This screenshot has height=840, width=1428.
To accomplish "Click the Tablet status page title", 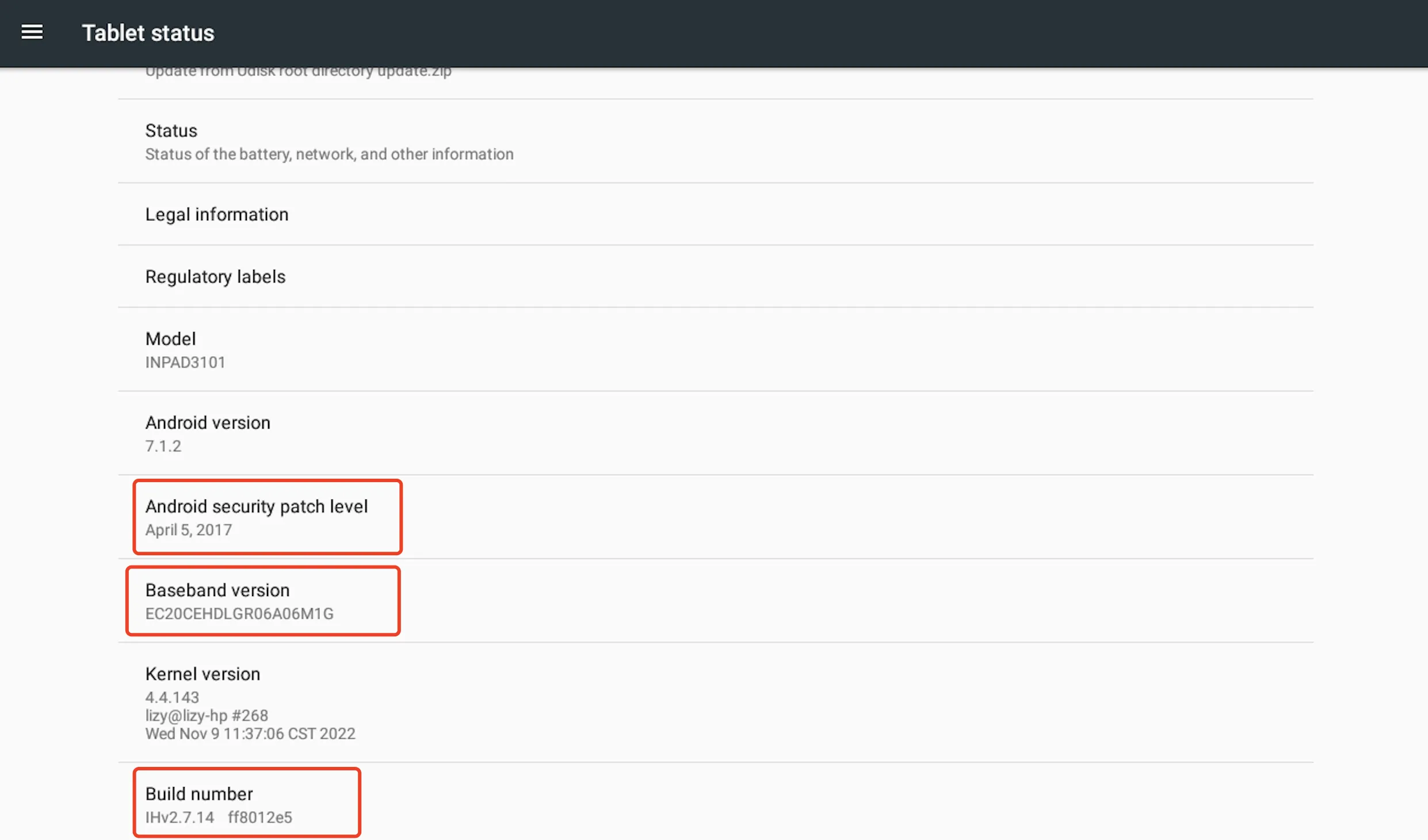I will click(148, 33).
